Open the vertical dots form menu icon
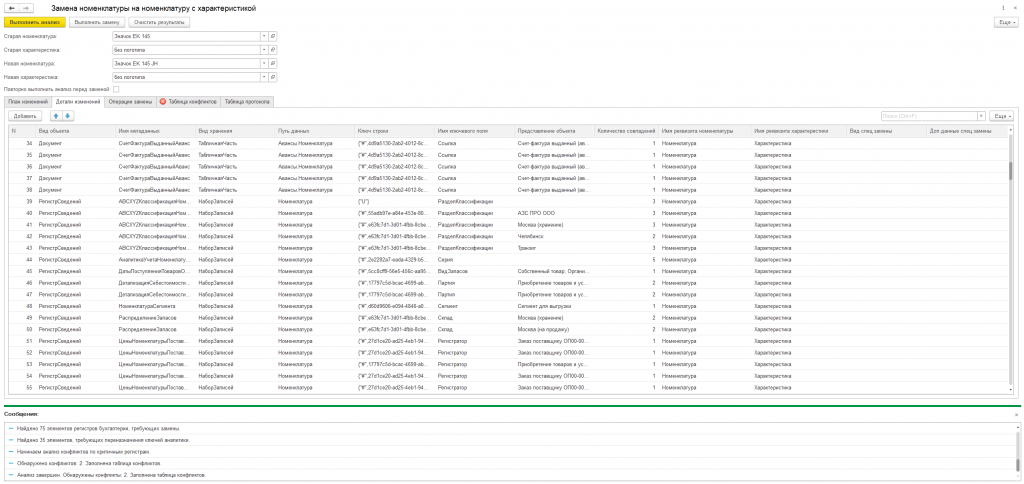The image size is (1024, 484). 1003,8
